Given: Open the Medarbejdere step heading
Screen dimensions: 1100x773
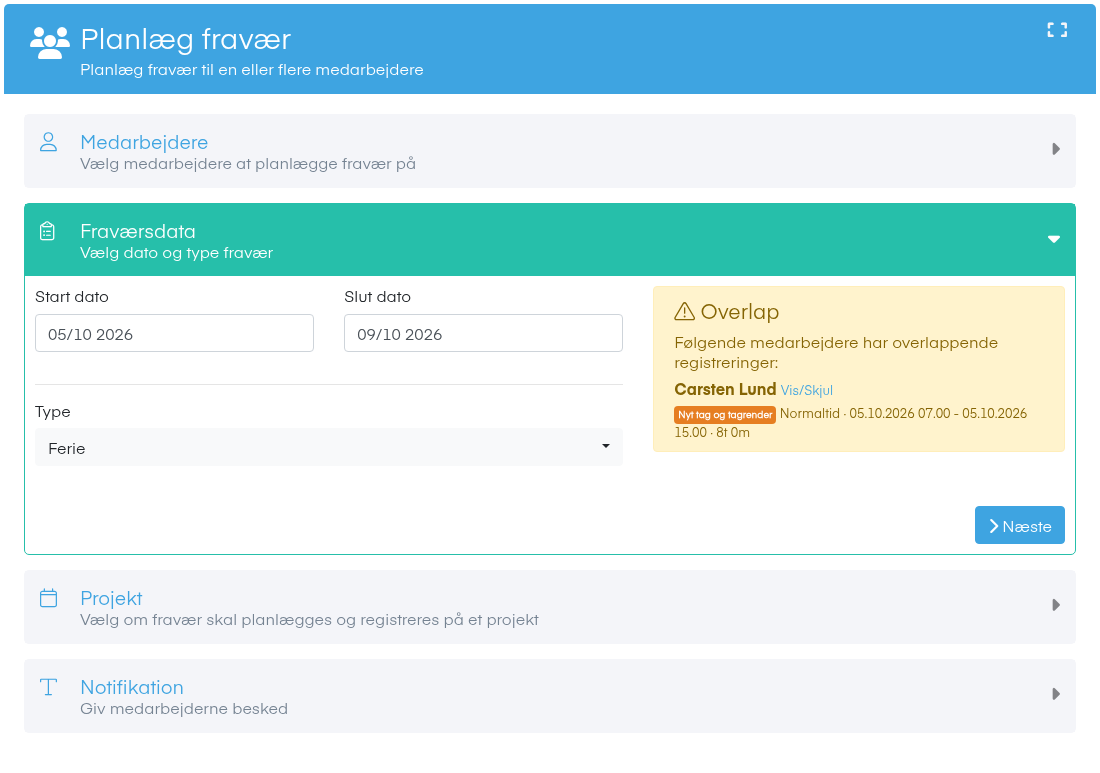Looking at the screenshot, I should click(x=144, y=142).
